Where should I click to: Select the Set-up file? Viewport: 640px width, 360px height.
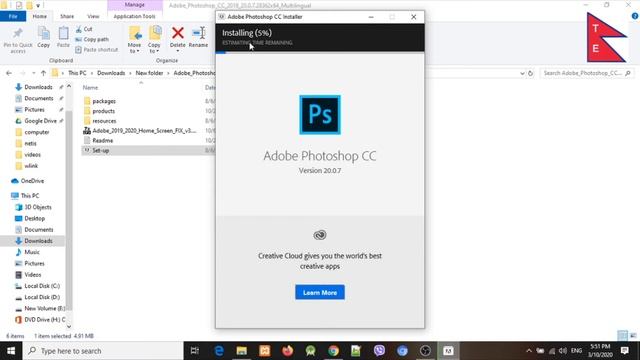coord(100,151)
